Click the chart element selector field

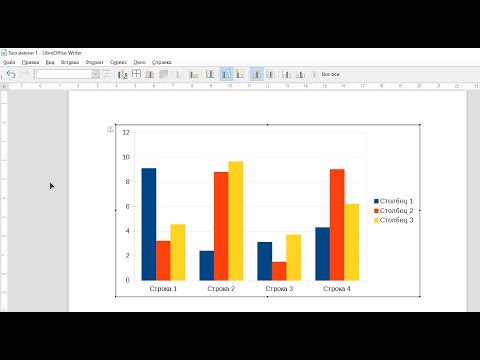pyautogui.click(x=64, y=74)
